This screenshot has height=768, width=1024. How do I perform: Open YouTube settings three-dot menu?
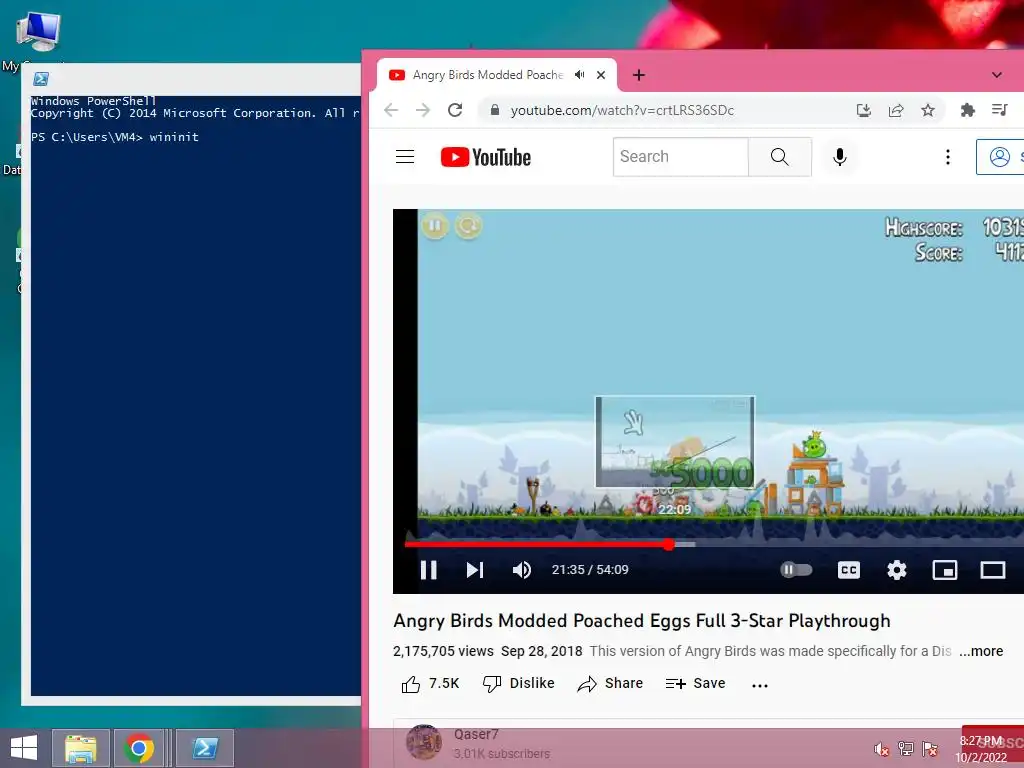948,157
